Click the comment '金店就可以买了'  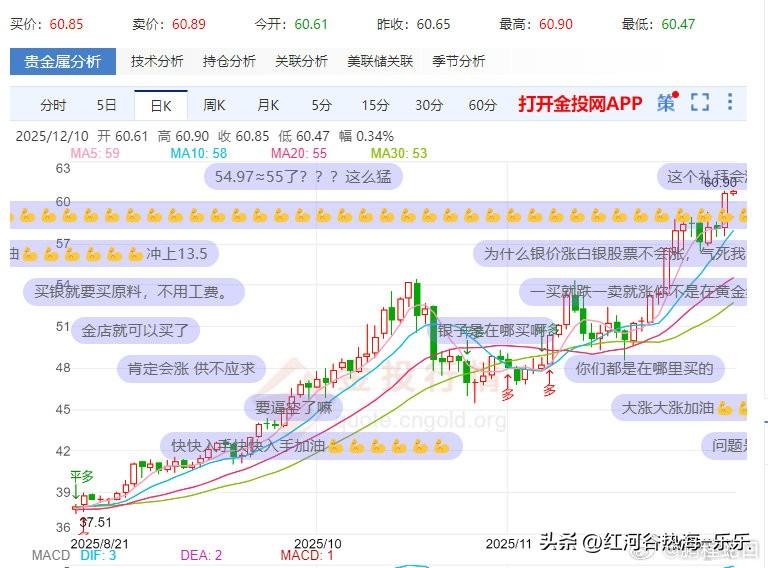(135, 331)
